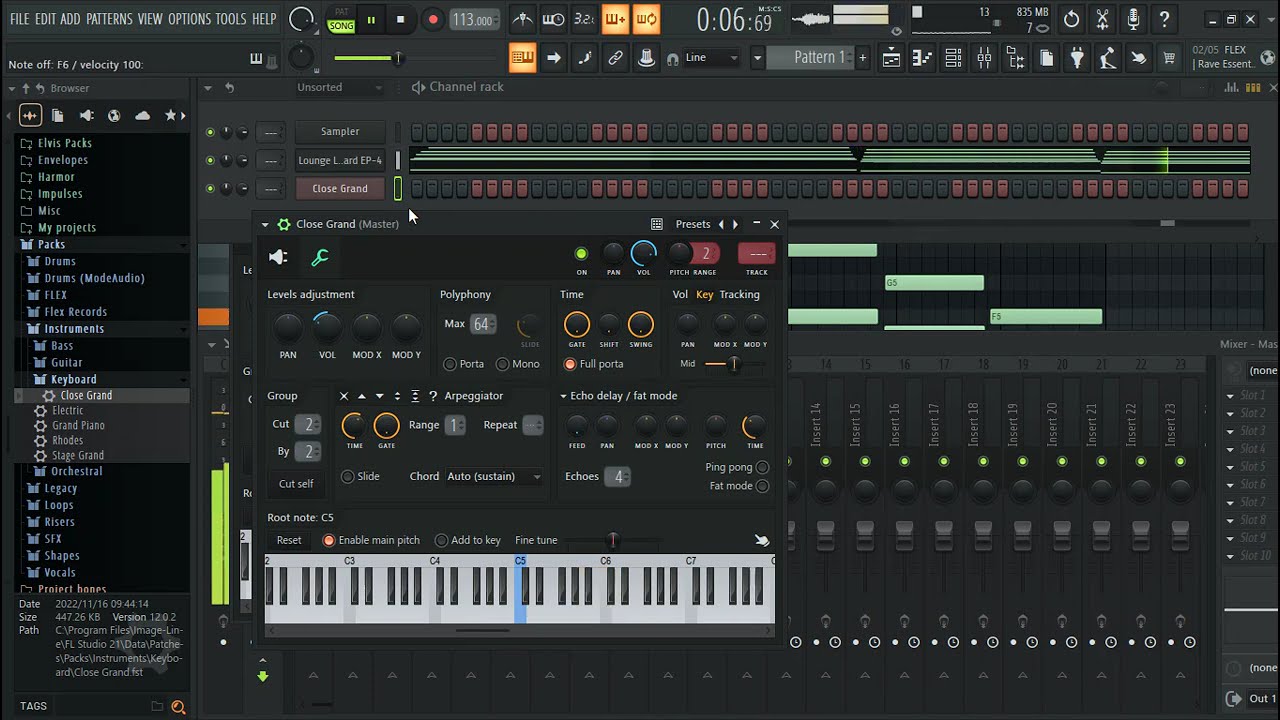1280x720 pixels.
Task: Click the arpeggiator random question mark icon
Action: (x=433, y=396)
